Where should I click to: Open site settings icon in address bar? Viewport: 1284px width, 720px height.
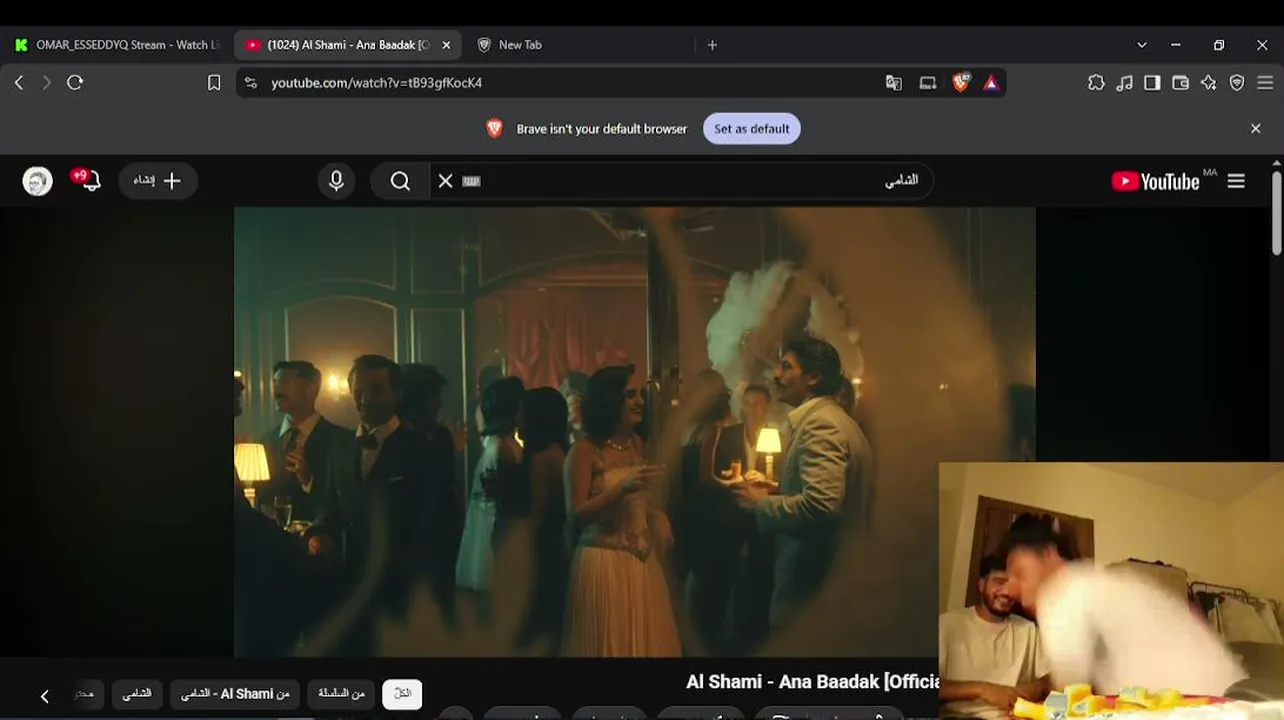tap(251, 83)
